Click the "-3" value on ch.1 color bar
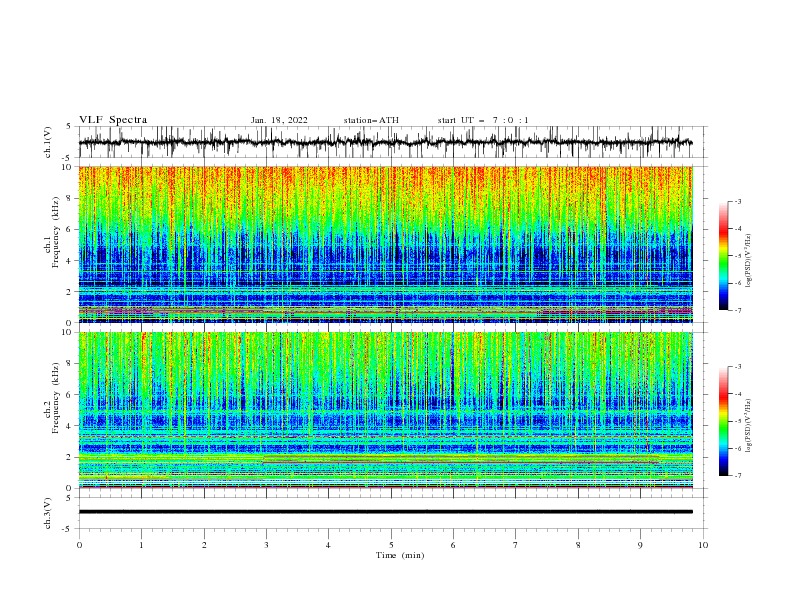This screenshot has height=612, width=792. tap(737, 201)
